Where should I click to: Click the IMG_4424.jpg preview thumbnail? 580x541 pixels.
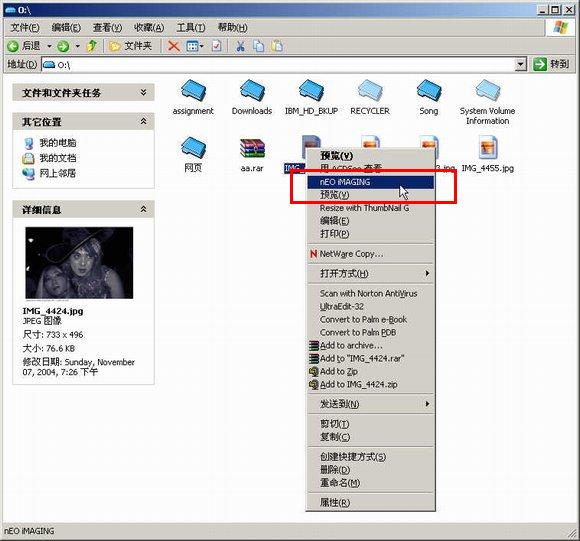point(79,263)
